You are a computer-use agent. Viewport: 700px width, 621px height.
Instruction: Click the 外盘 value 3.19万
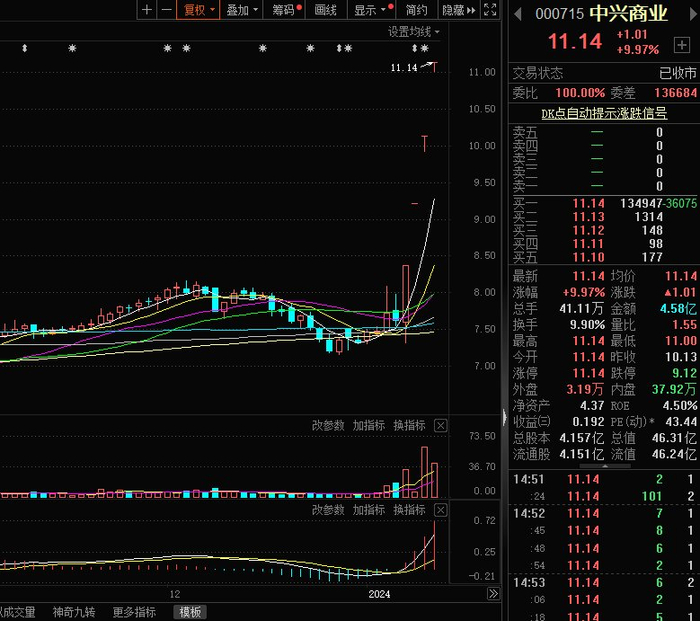pos(585,389)
